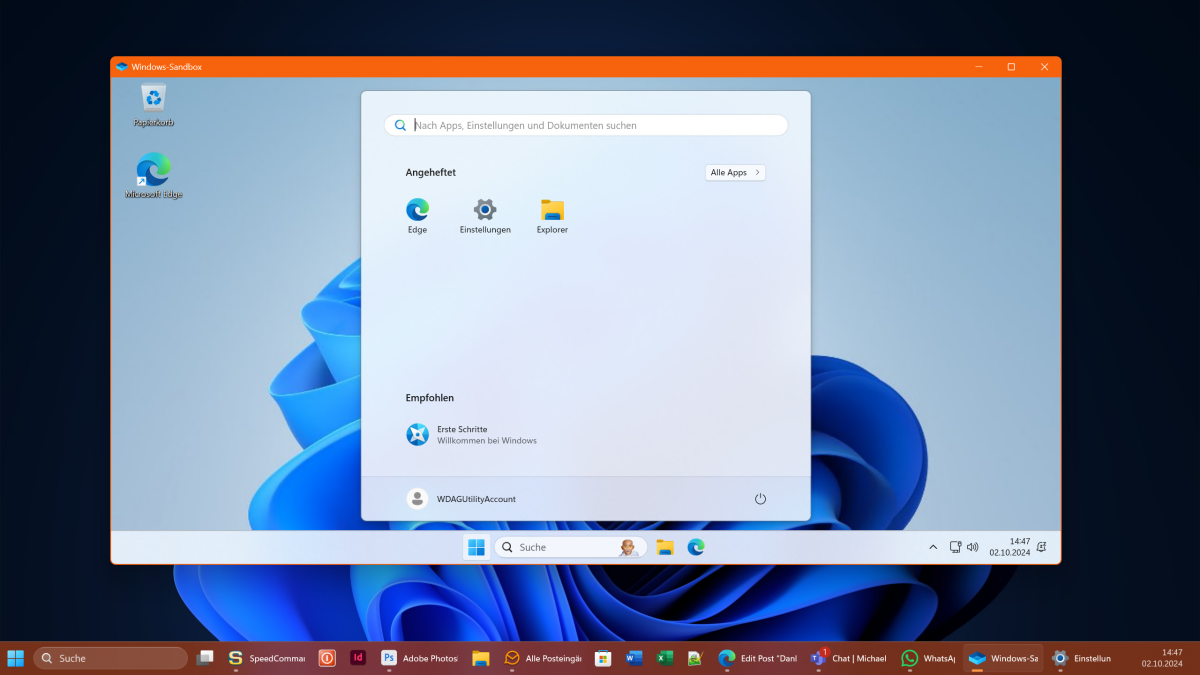Open the WDAGUtilityAccount user menu
The height and width of the screenshot is (675, 1200).
click(x=462, y=499)
